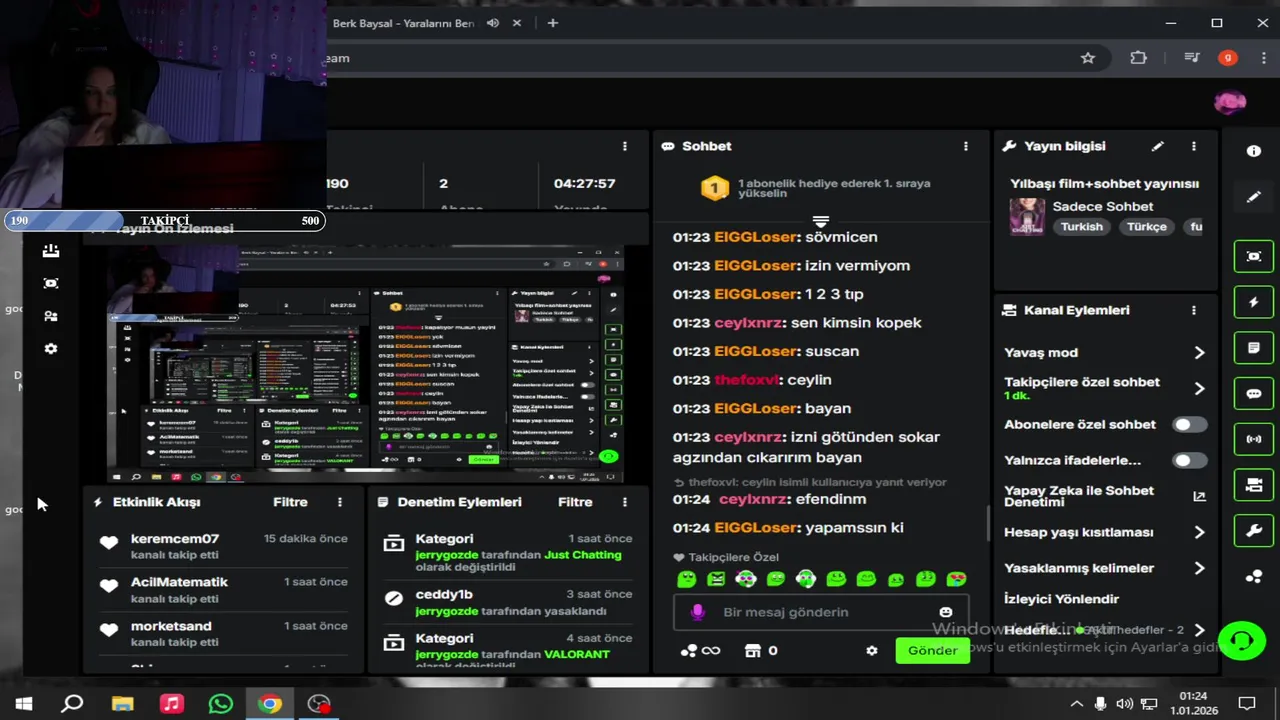This screenshot has height=720, width=1280.
Task: Open File Explorer from the taskbar
Action: [122, 704]
